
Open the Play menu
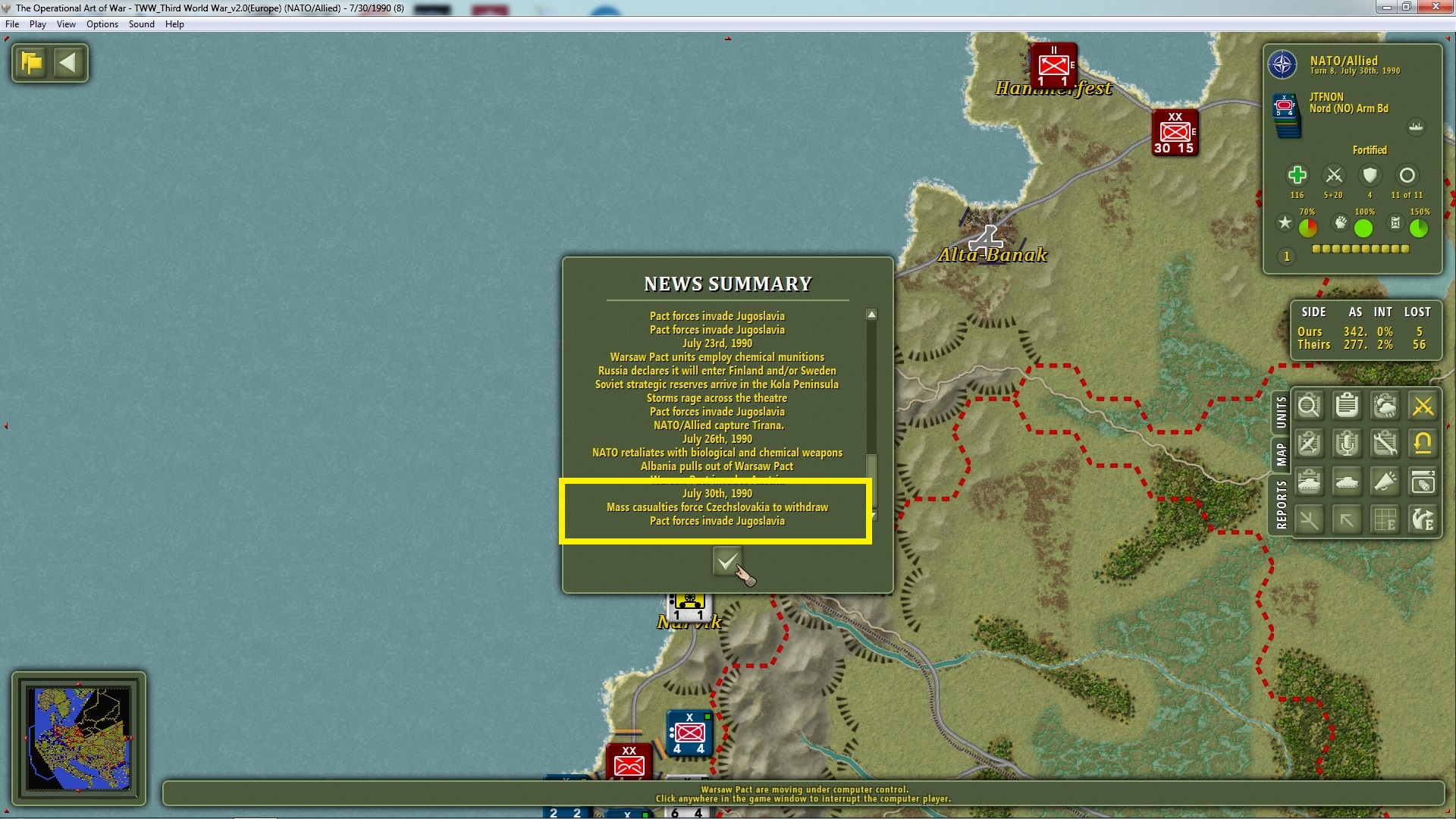(x=38, y=24)
